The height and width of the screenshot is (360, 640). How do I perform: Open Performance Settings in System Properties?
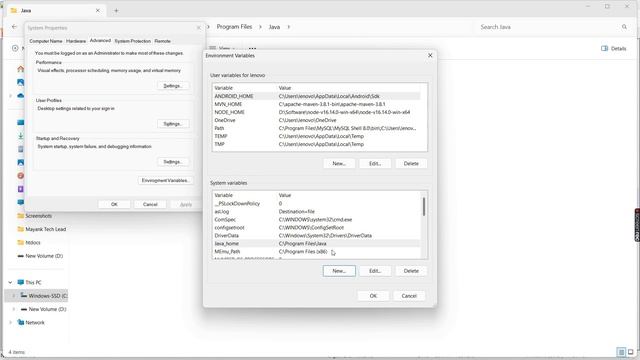(x=173, y=86)
